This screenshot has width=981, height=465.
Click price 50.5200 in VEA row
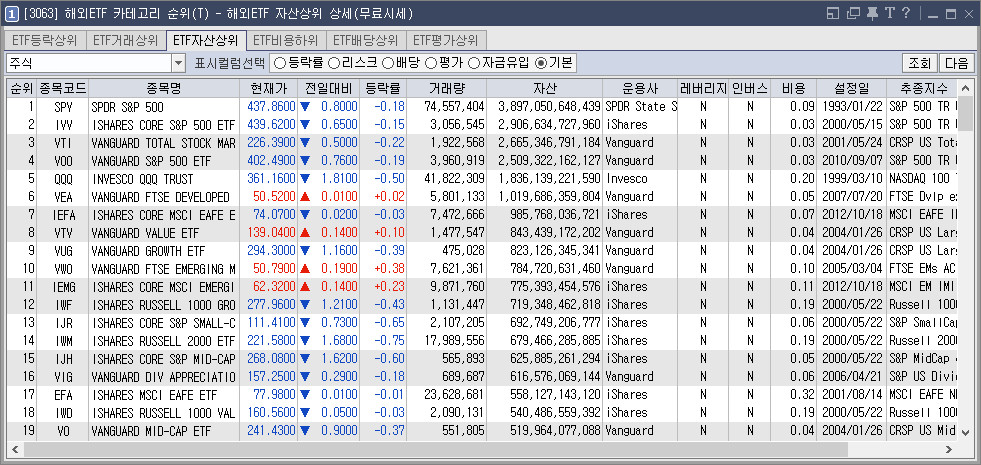tap(273, 197)
